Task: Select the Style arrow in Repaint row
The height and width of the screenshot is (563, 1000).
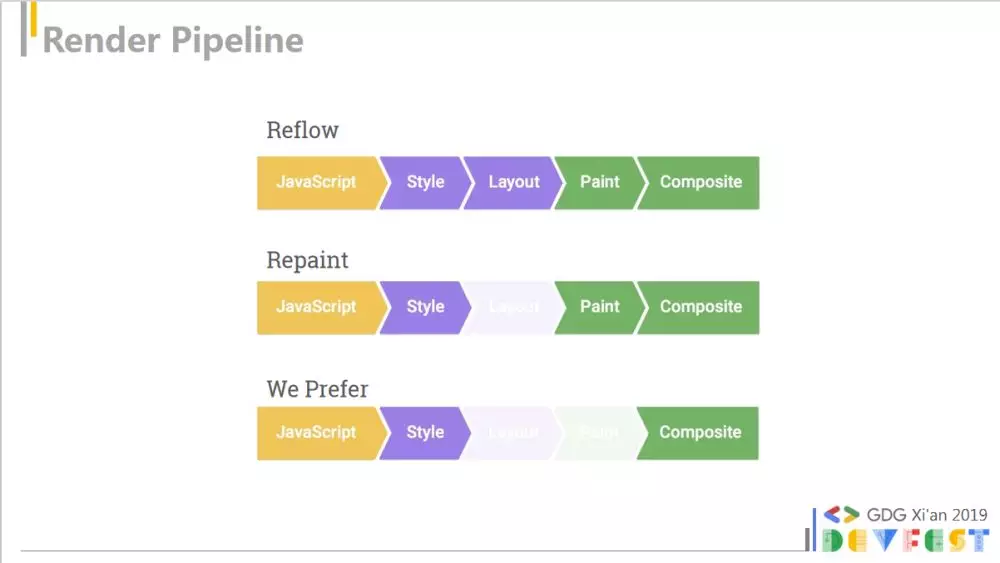Action: coord(425,307)
